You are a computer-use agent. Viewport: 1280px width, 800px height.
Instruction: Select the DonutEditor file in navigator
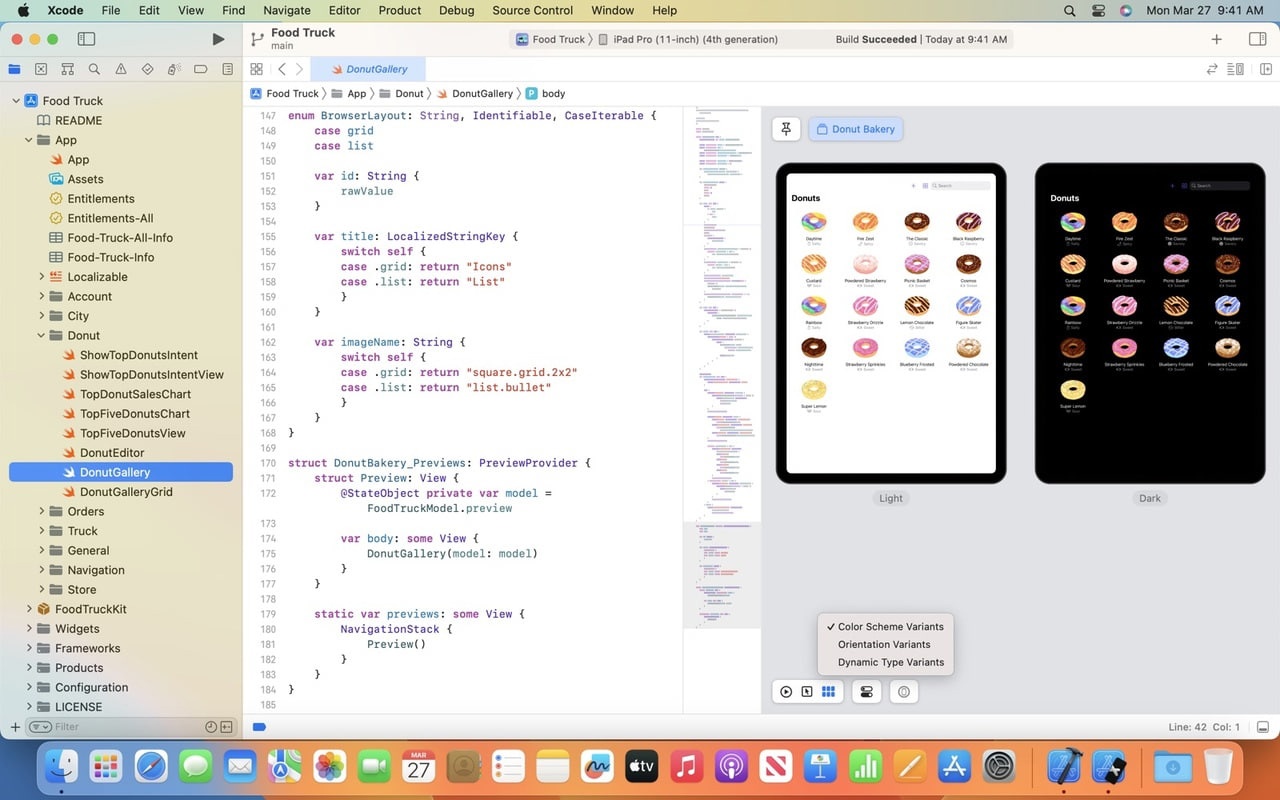coord(112,453)
